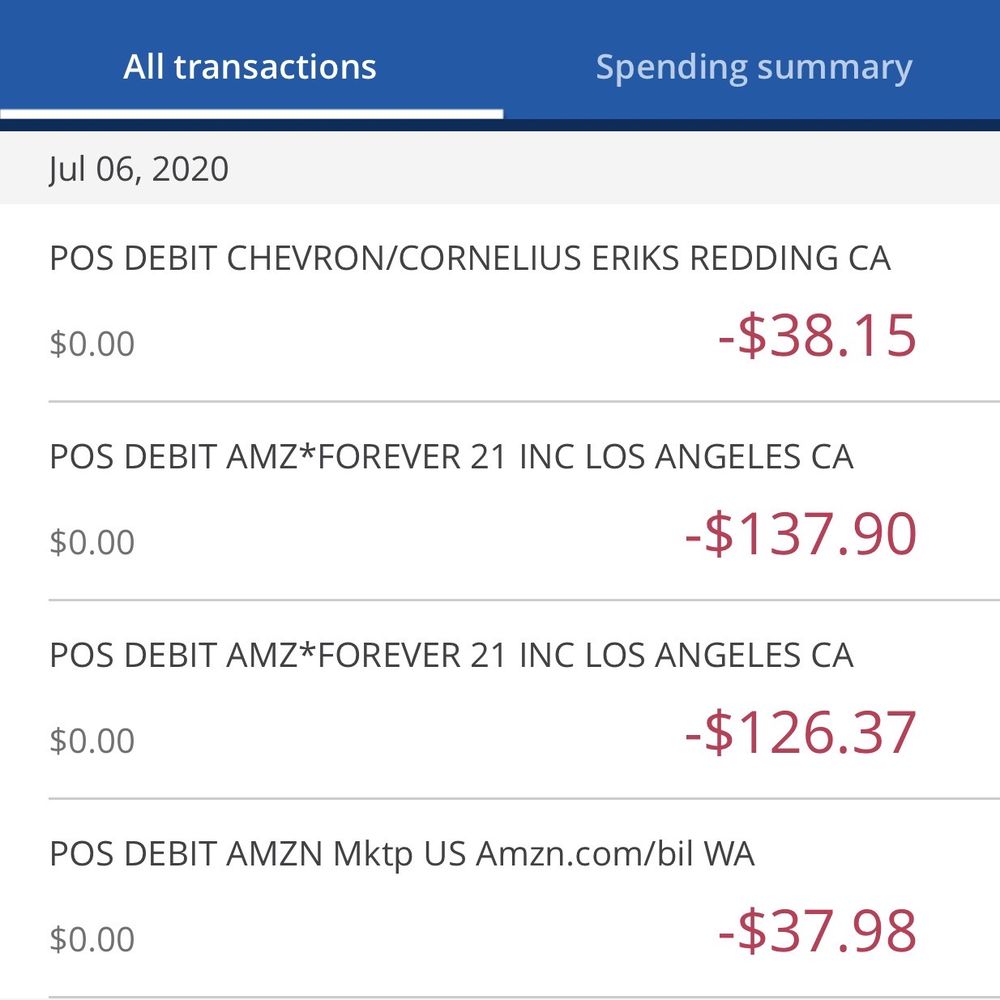Open the AMZN Mktp US transaction description
Viewport: 1000px width, 1000px height.
coord(402,855)
